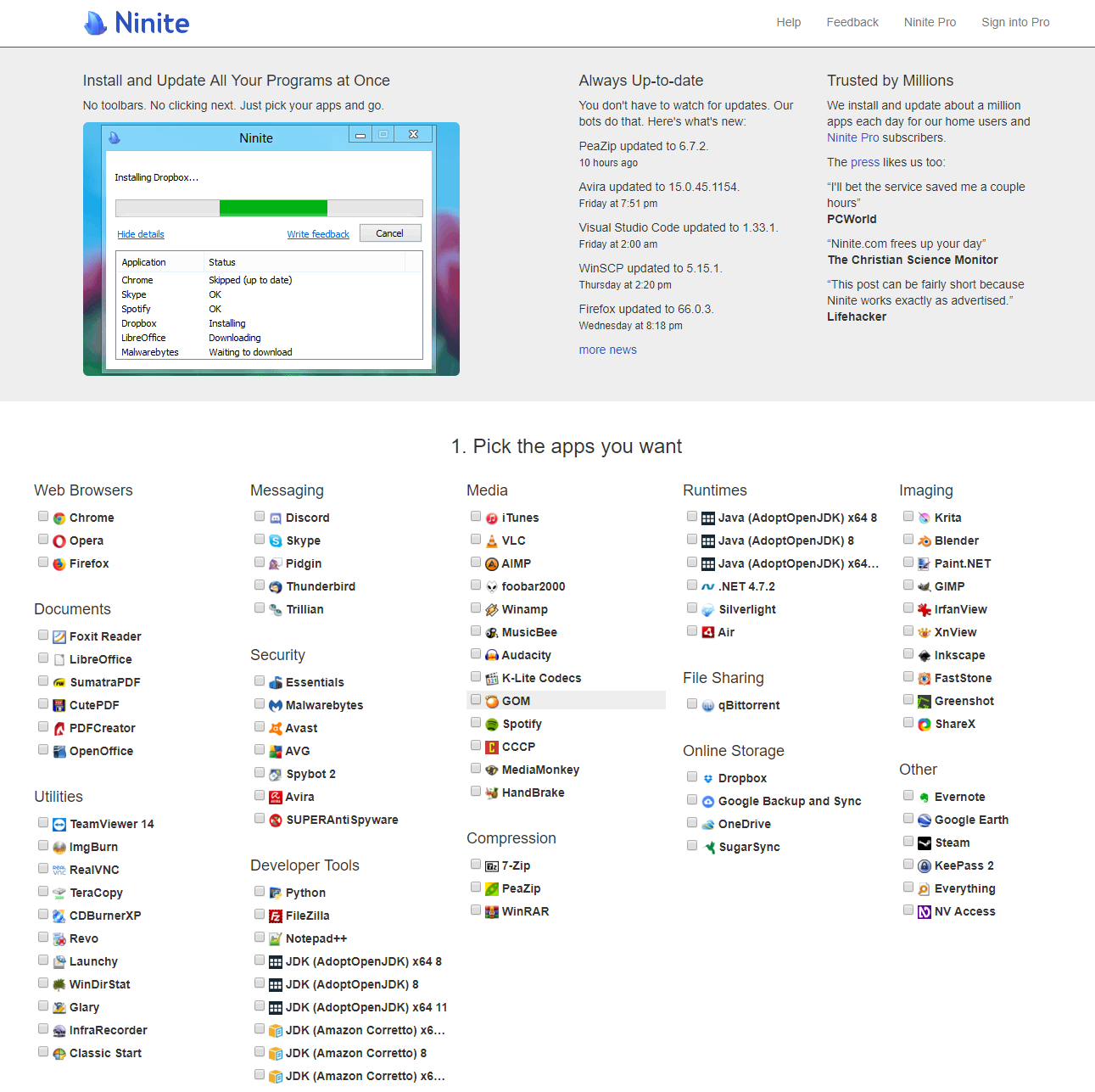The height and width of the screenshot is (1092, 1095).
Task: Click the GIMP icon
Action: 925,587
